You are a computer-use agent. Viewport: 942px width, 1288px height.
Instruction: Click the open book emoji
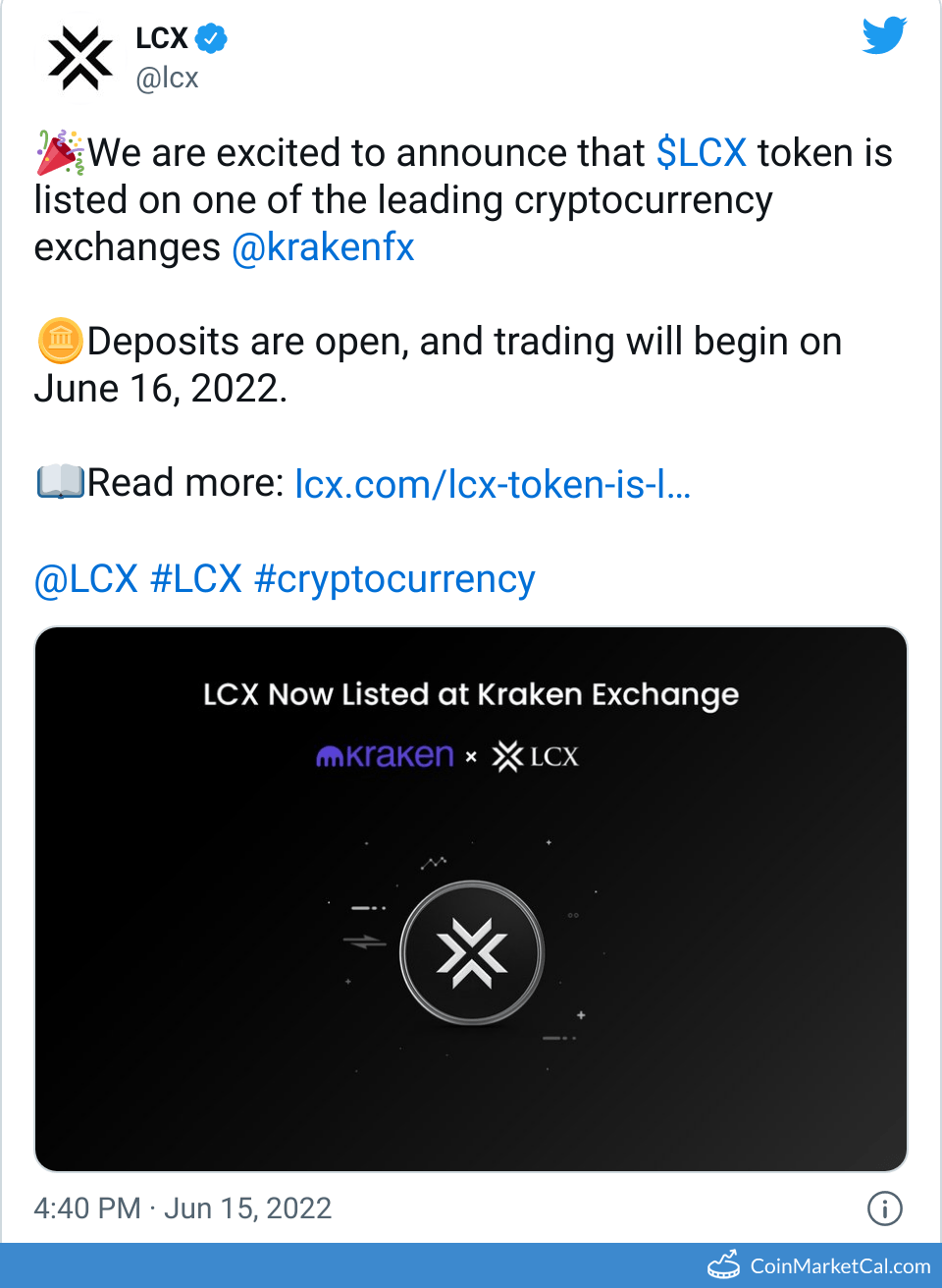[x=60, y=482]
